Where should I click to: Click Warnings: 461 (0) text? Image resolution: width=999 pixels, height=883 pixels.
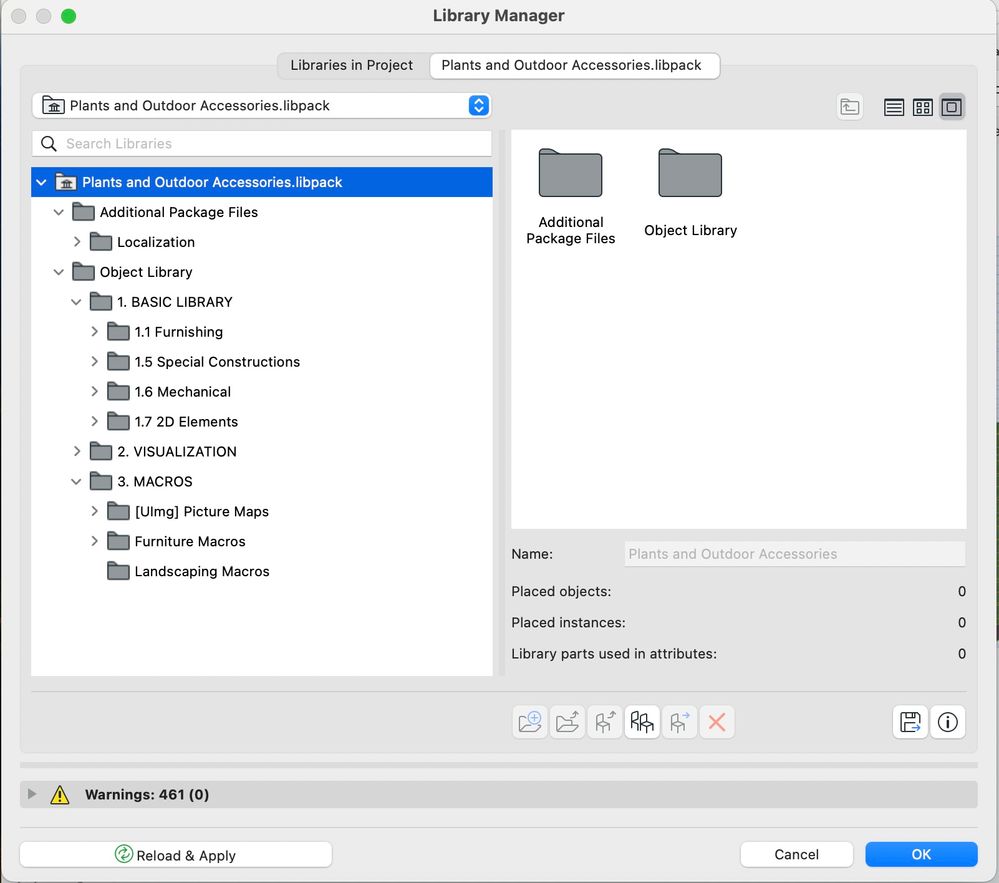(x=147, y=794)
